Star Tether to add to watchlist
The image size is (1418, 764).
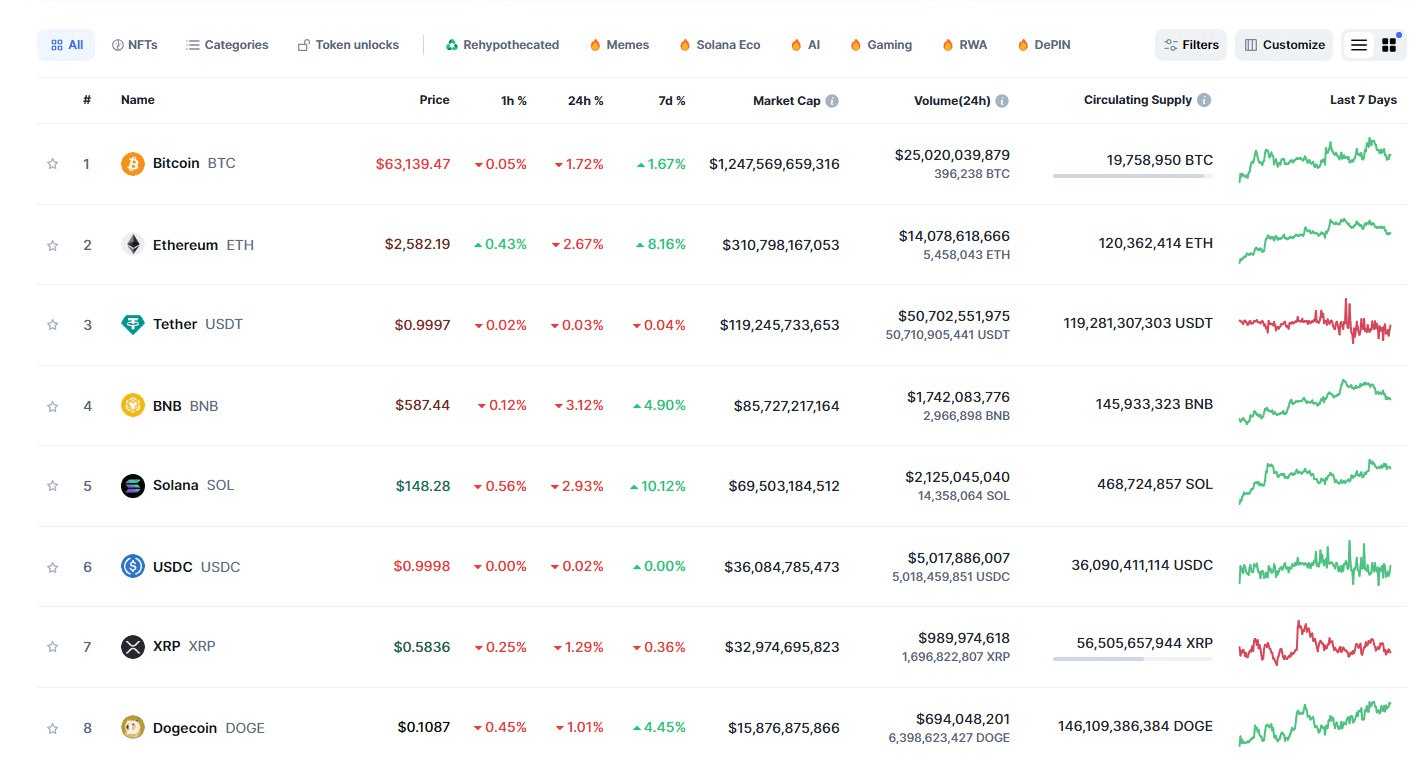(53, 325)
